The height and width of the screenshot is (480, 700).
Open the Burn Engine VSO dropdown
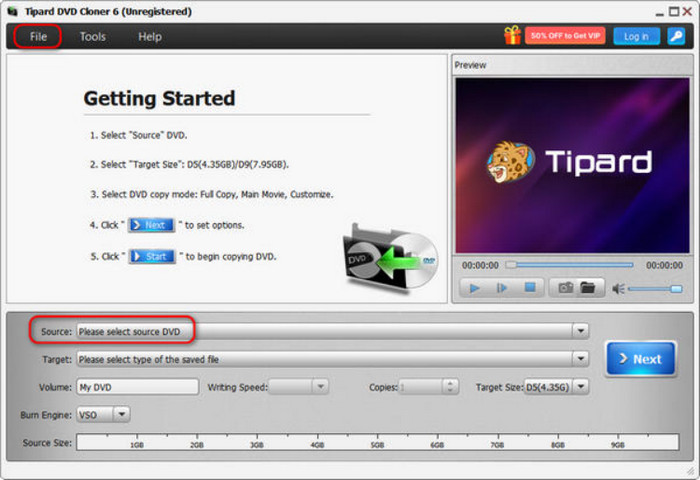coord(122,413)
